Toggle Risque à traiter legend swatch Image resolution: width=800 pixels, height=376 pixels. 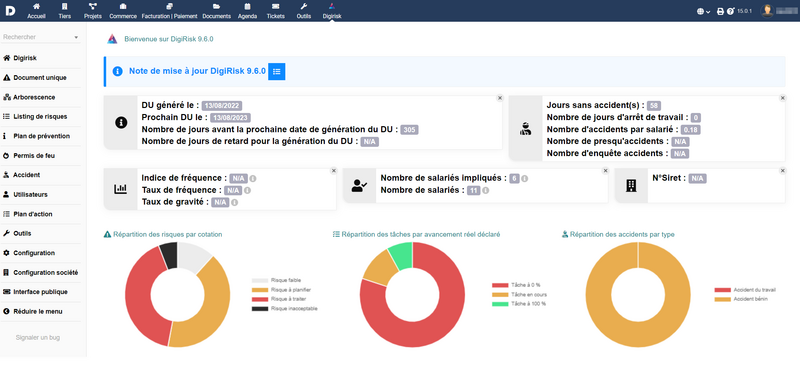tap(260, 299)
